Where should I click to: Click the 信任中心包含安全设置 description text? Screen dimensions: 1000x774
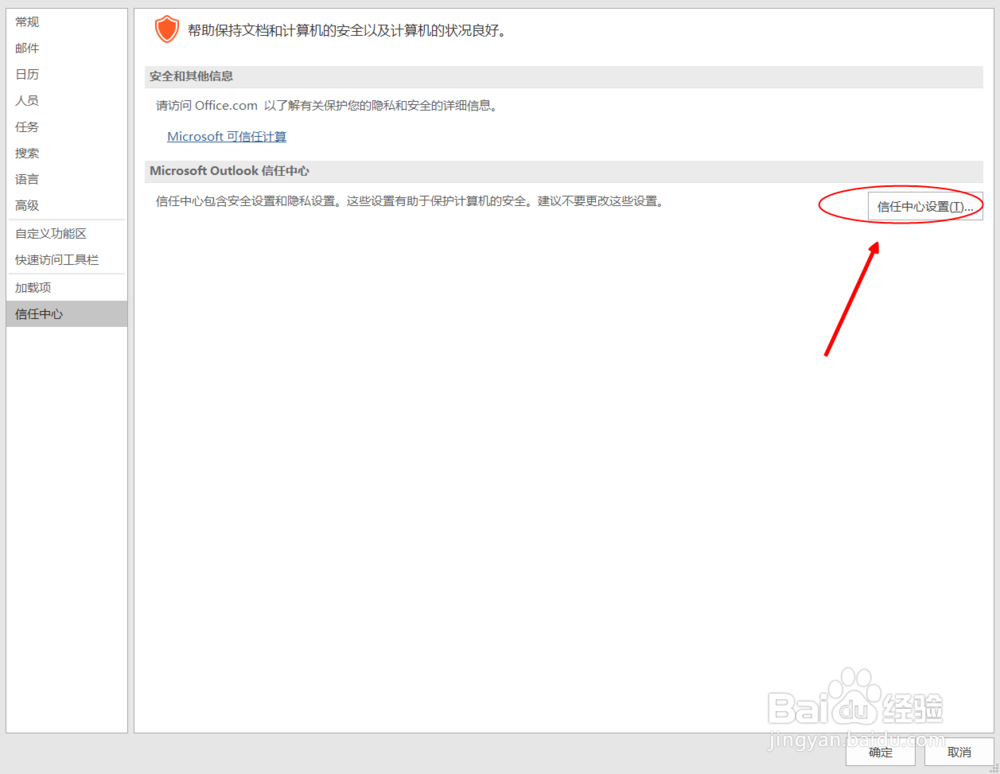coord(411,201)
